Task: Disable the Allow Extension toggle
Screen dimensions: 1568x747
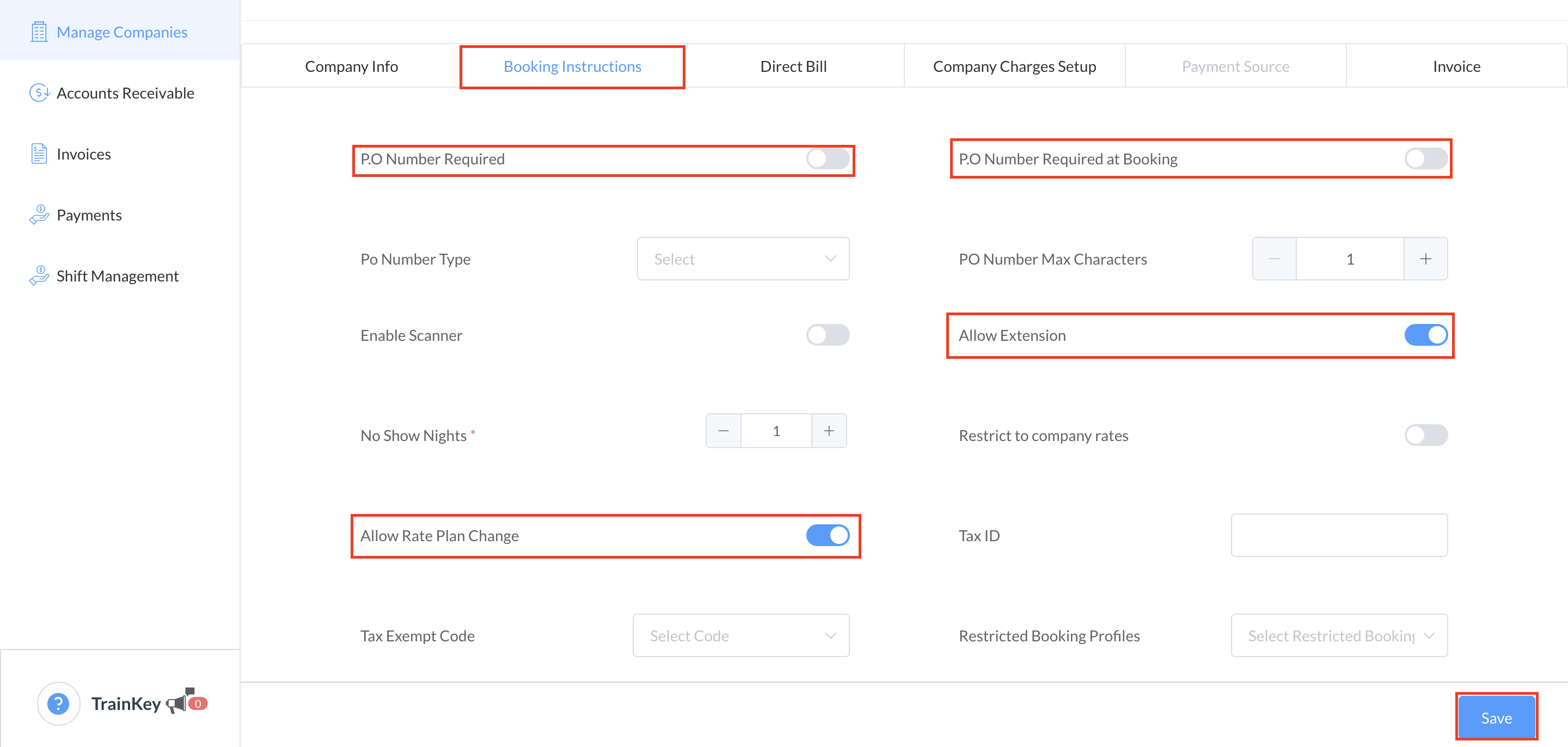Action: pyautogui.click(x=1425, y=335)
